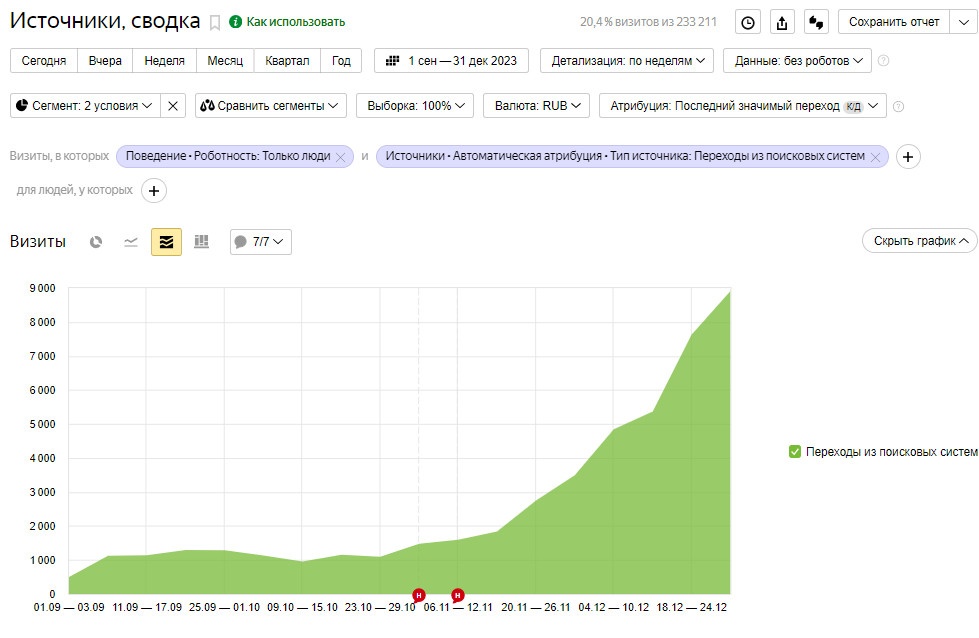Click the first red note marker on chart
The width and height of the screenshot is (979, 638).
(419, 595)
